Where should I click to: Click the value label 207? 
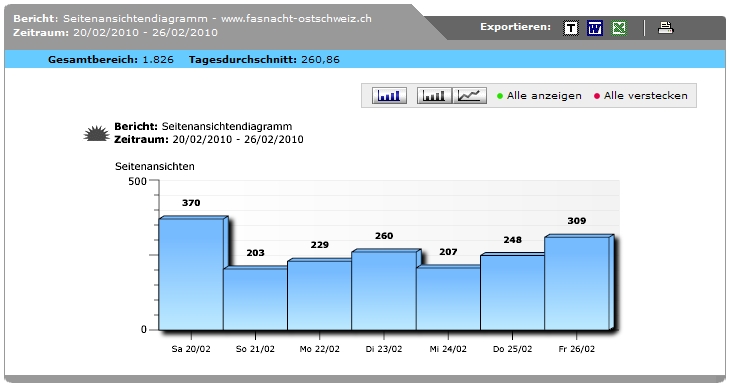tap(448, 251)
